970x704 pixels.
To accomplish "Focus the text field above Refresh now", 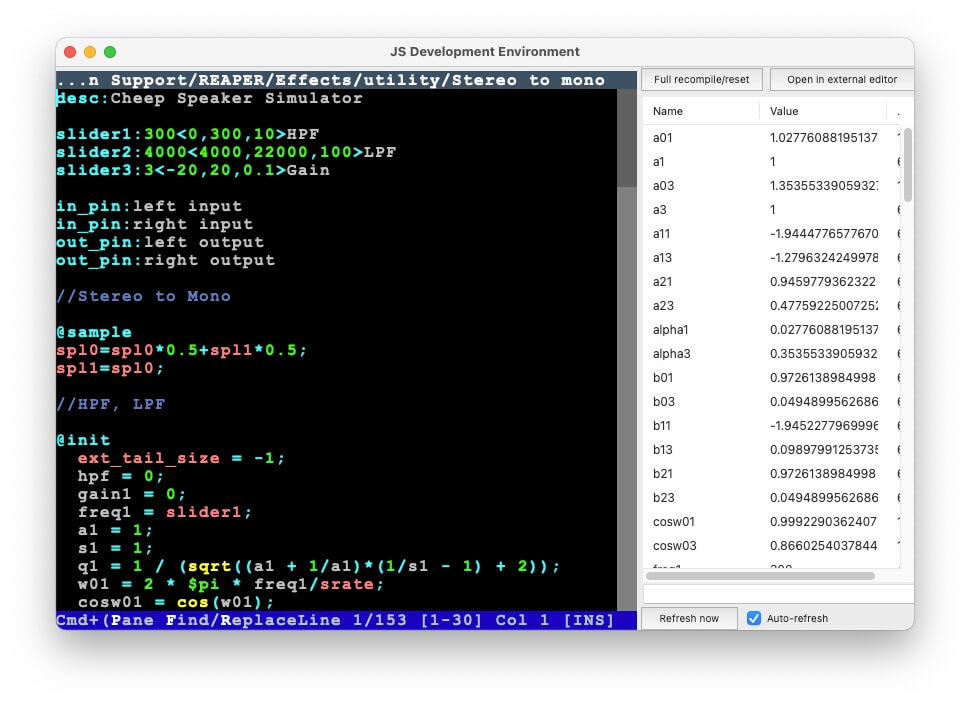I will pyautogui.click(x=778, y=594).
